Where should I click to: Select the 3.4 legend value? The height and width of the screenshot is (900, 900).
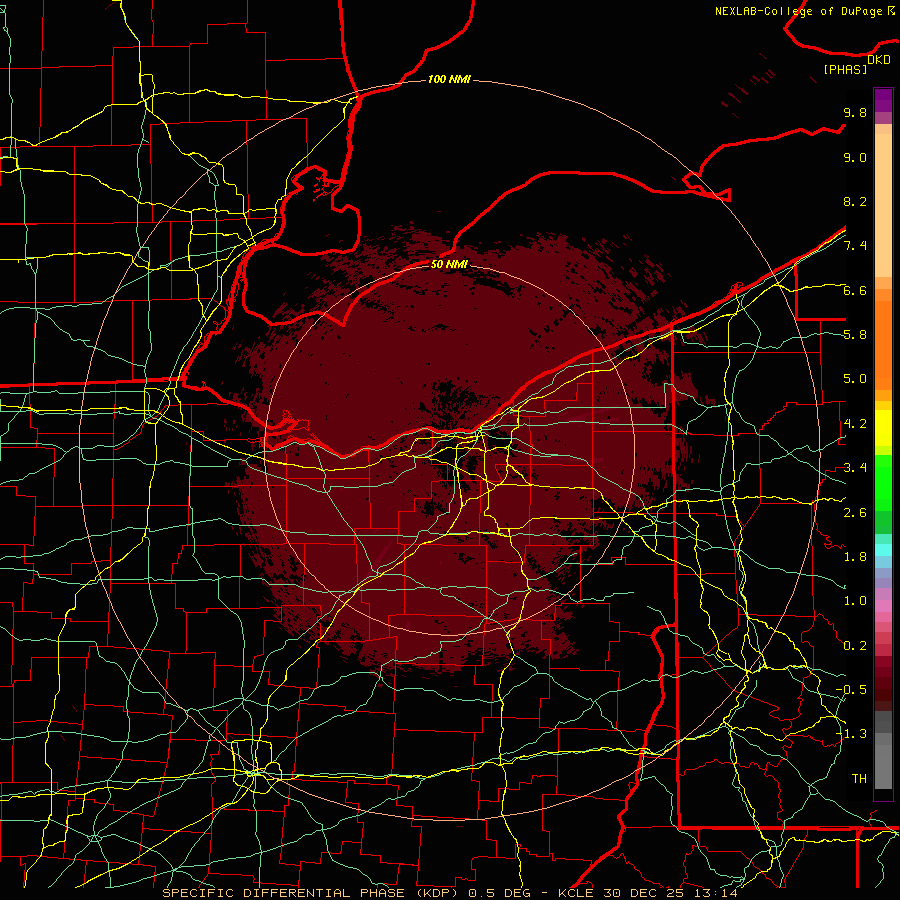point(855,468)
